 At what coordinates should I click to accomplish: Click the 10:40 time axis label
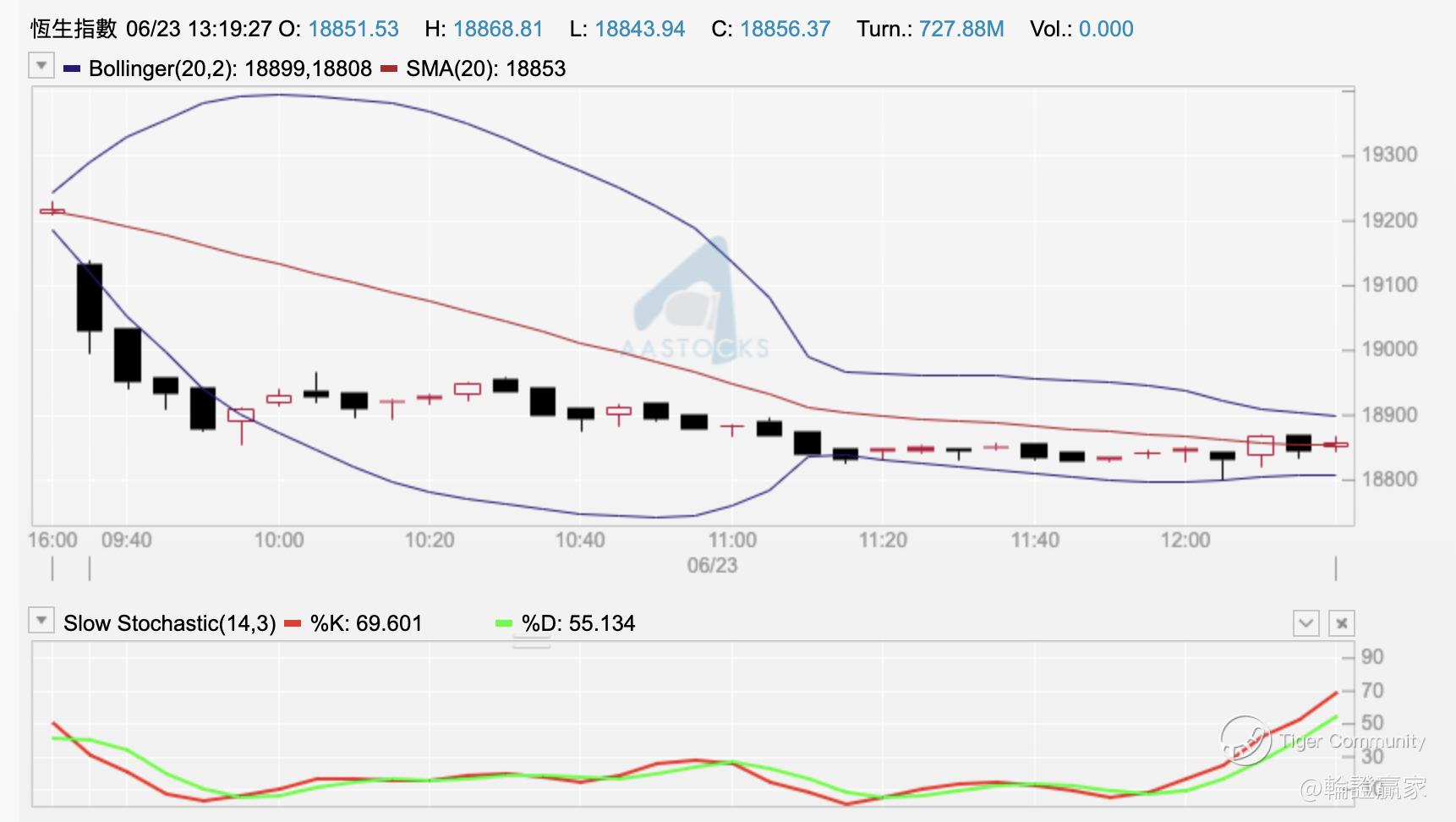click(x=580, y=540)
